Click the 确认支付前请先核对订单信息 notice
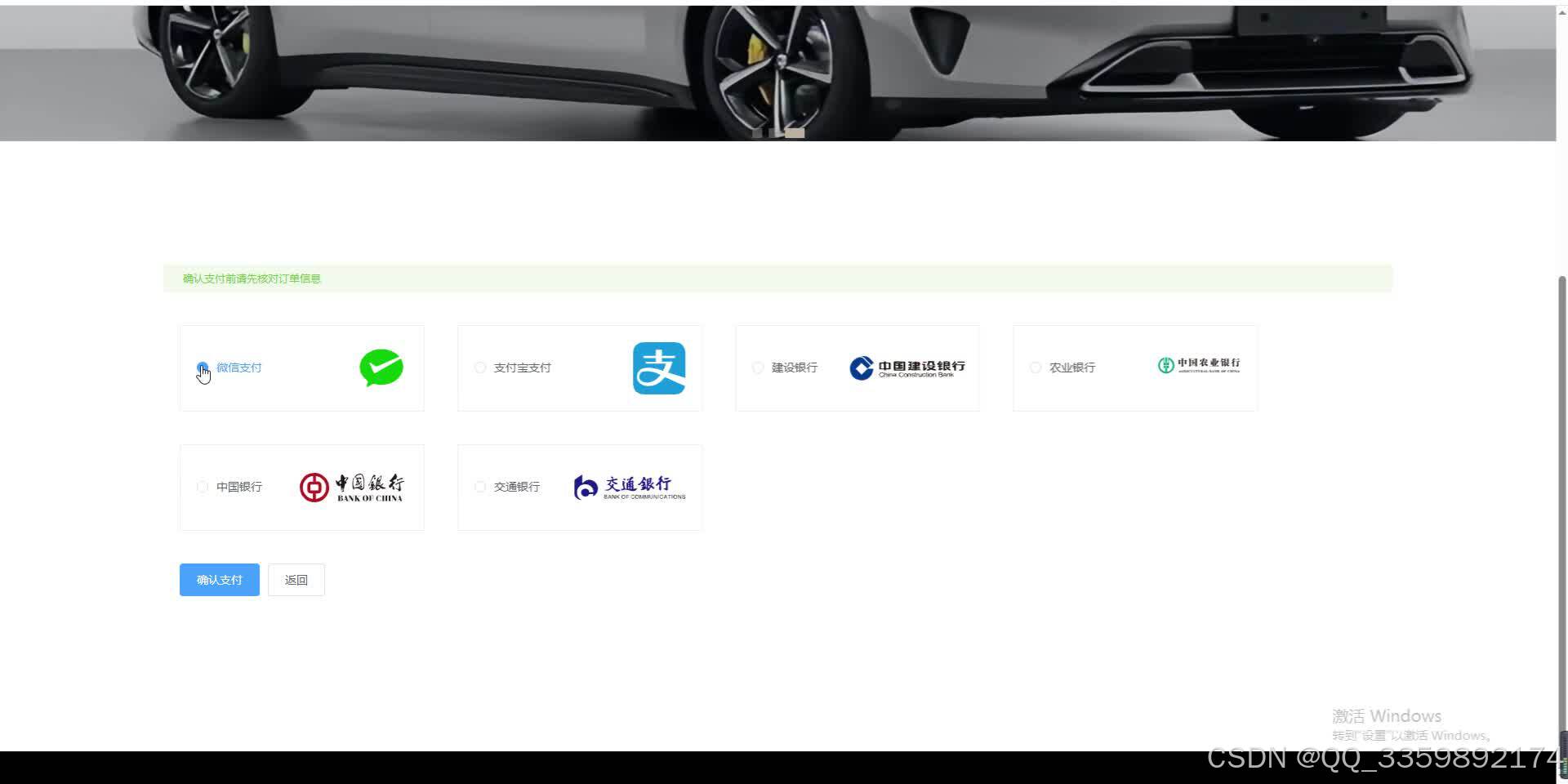 click(x=777, y=278)
